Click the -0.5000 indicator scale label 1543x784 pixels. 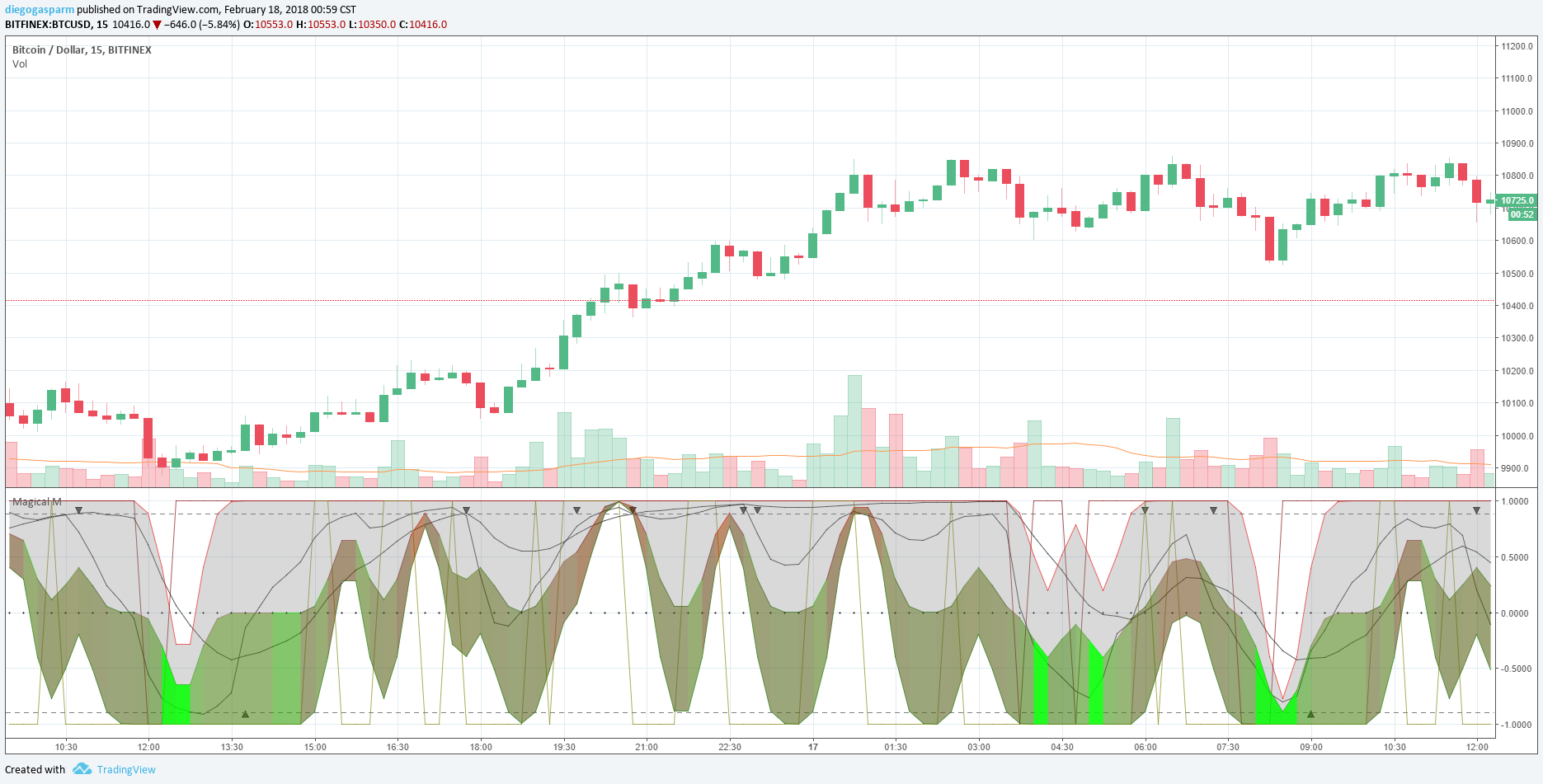pyautogui.click(x=1514, y=669)
